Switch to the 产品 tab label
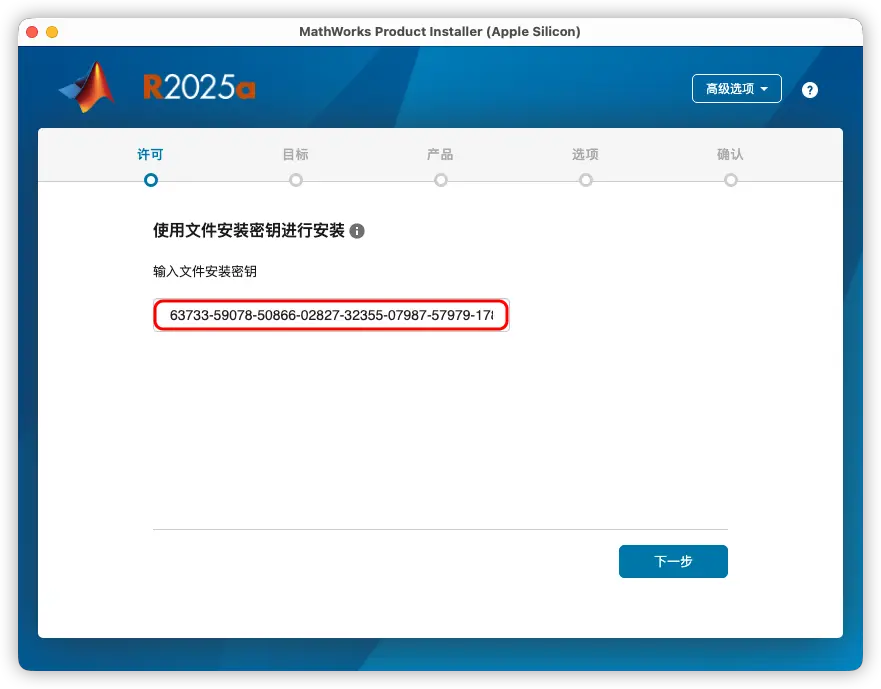 tap(440, 154)
